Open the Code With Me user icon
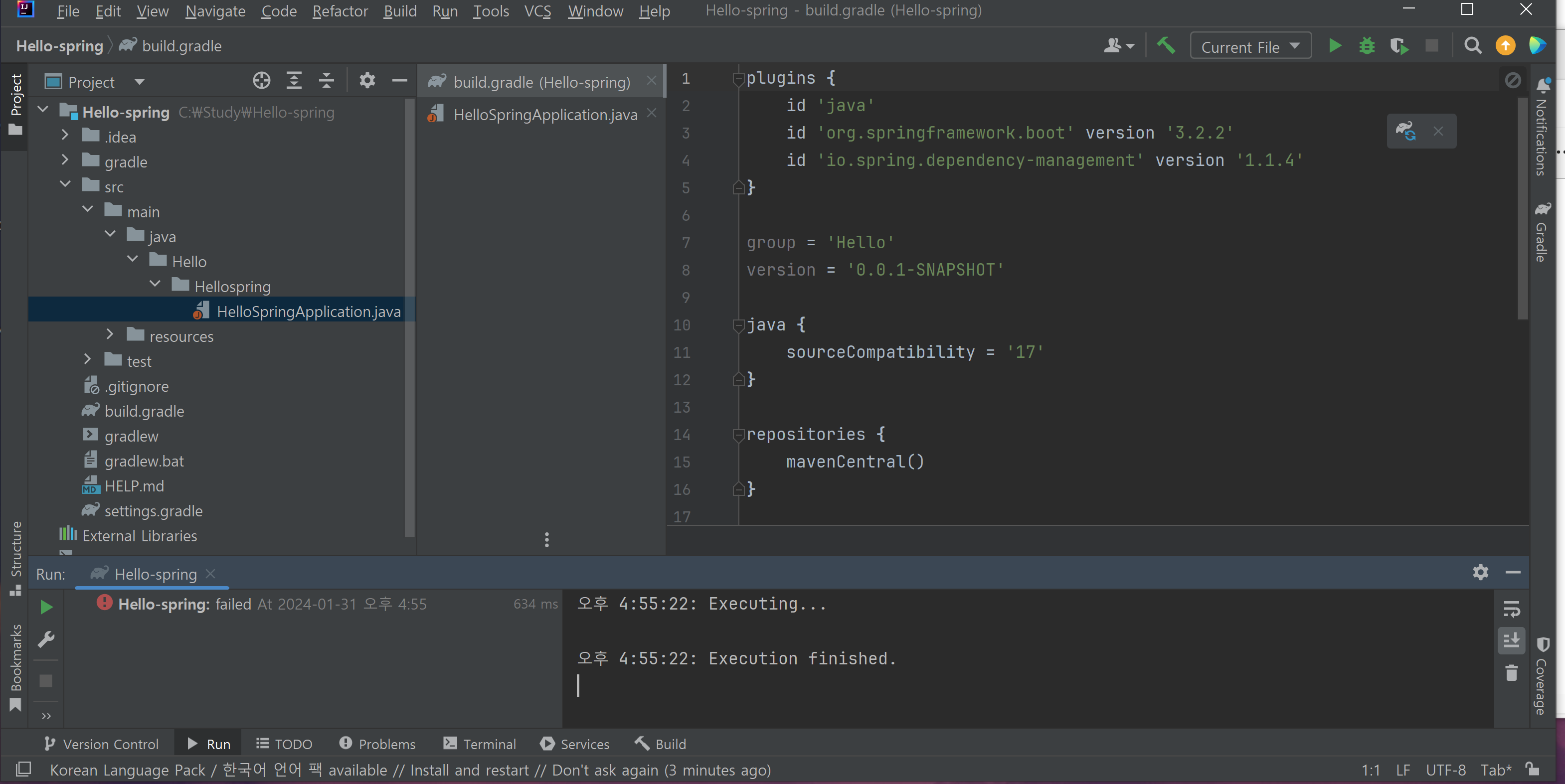 [x=1118, y=45]
